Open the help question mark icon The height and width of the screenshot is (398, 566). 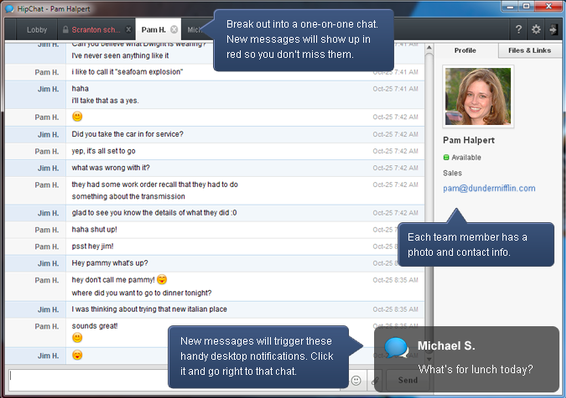(518, 29)
